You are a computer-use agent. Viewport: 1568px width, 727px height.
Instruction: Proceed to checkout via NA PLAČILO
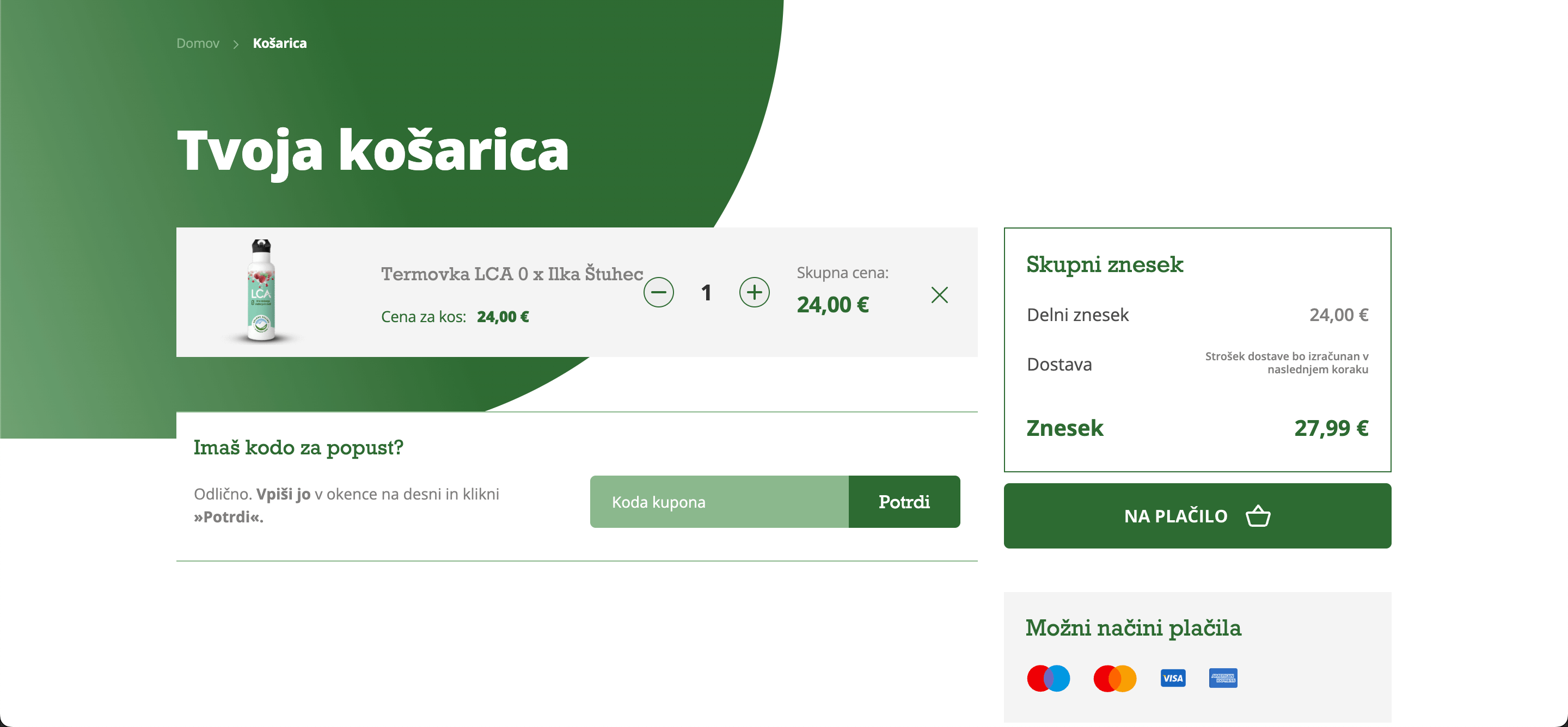click(1197, 516)
